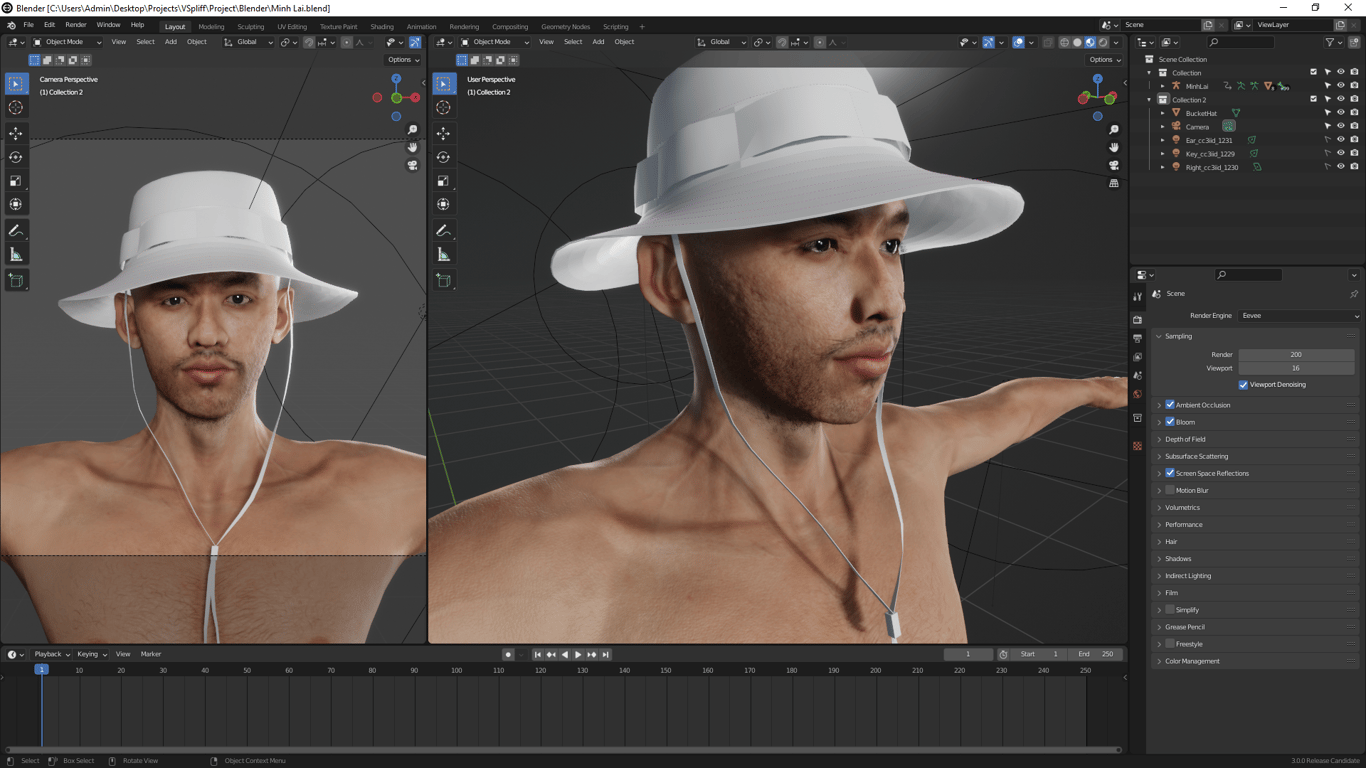Select the Scale tool in right viewport
Image resolution: width=1366 pixels, height=768 pixels.
coord(444,181)
